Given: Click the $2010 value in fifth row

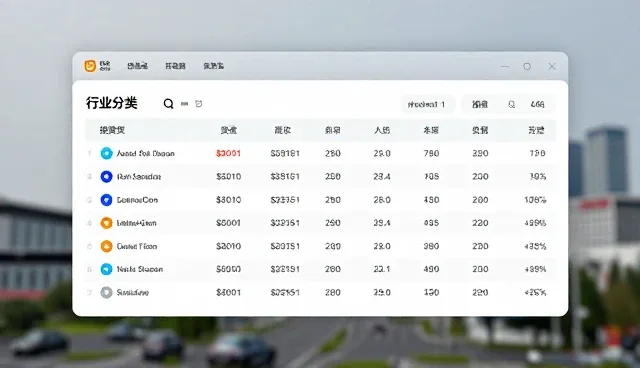Looking at the screenshot, I should point(228,246).
